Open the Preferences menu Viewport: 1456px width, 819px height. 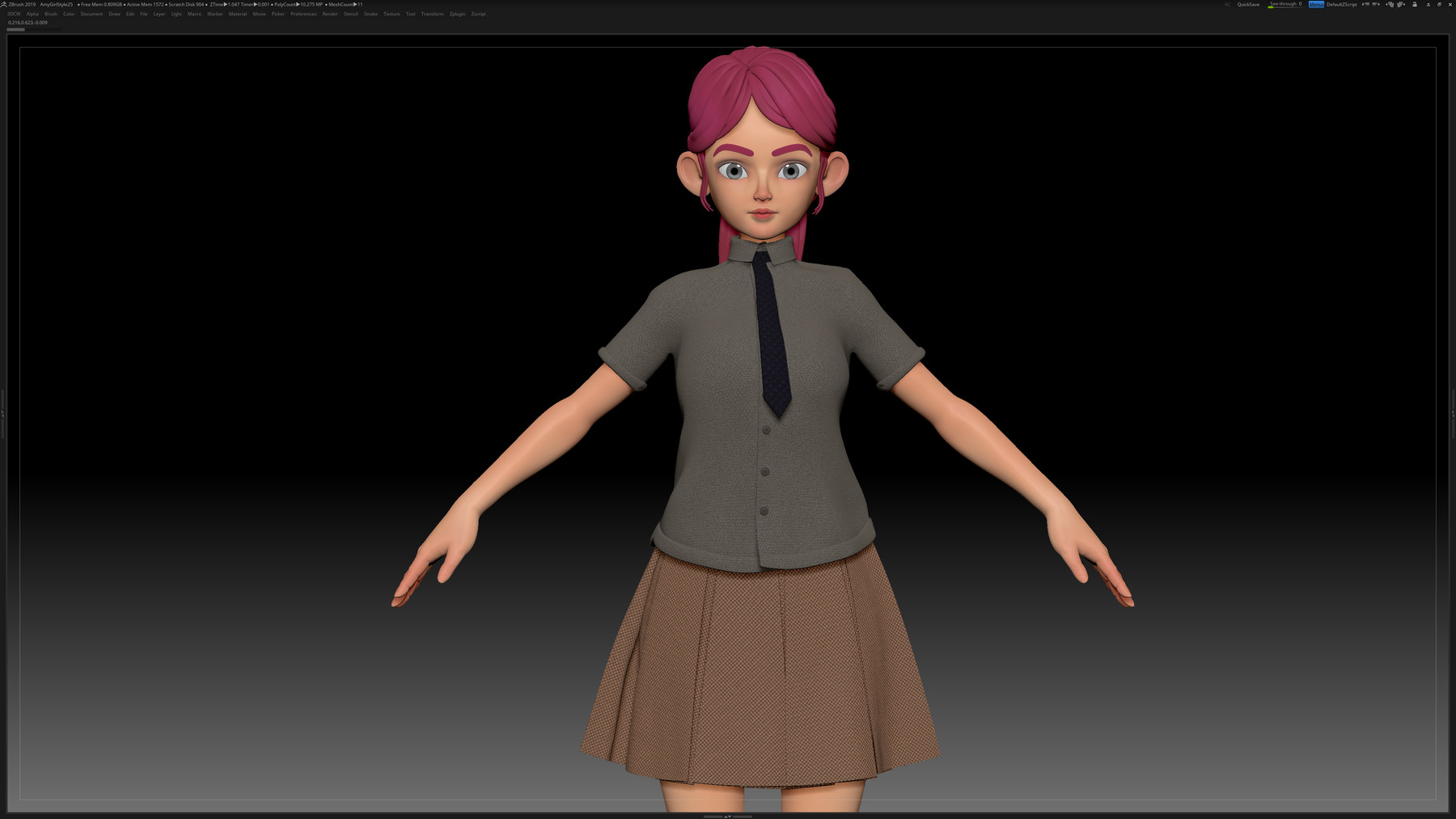pyautogui.click(x=303, y=14)
